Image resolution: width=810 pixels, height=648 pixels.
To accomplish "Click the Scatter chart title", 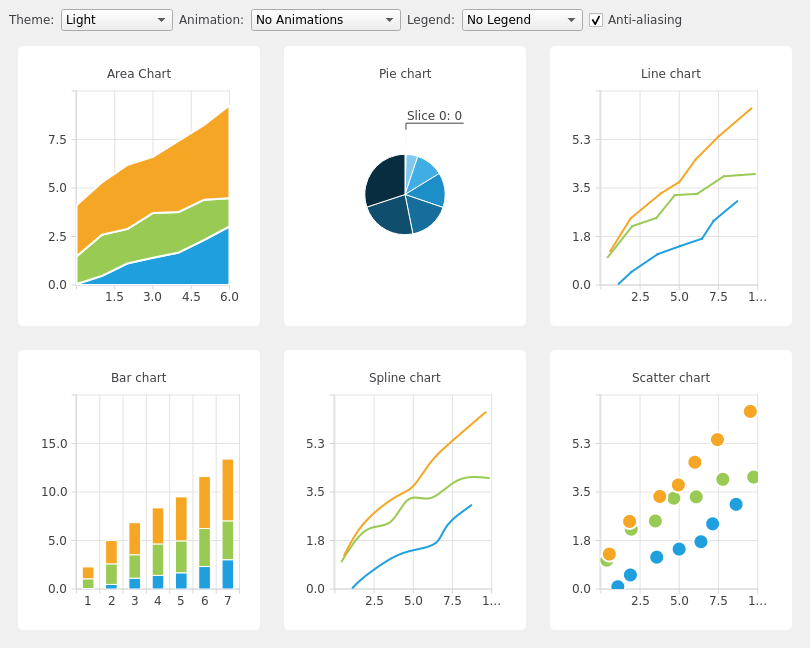I will pyautogui.click(x=671, y=378).
